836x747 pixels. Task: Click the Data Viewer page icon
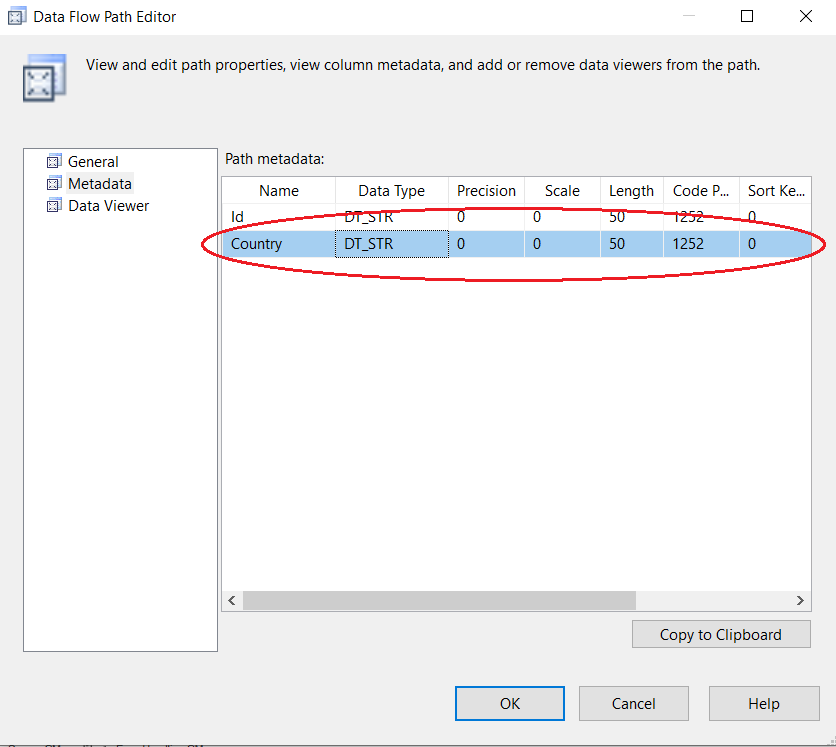click(54, 206)
